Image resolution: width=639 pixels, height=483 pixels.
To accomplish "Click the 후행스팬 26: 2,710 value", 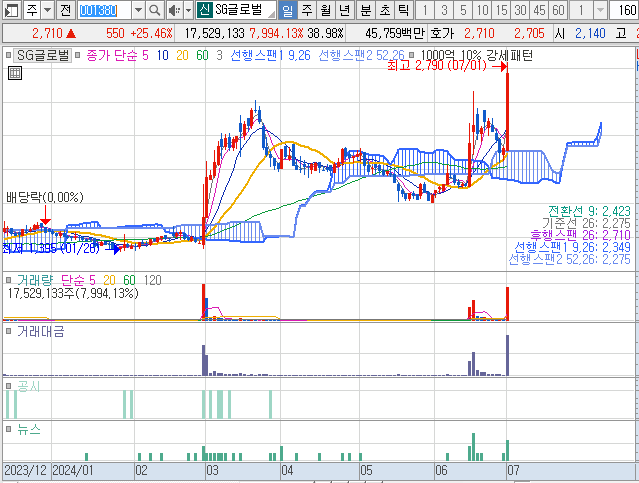I will 580,235.
